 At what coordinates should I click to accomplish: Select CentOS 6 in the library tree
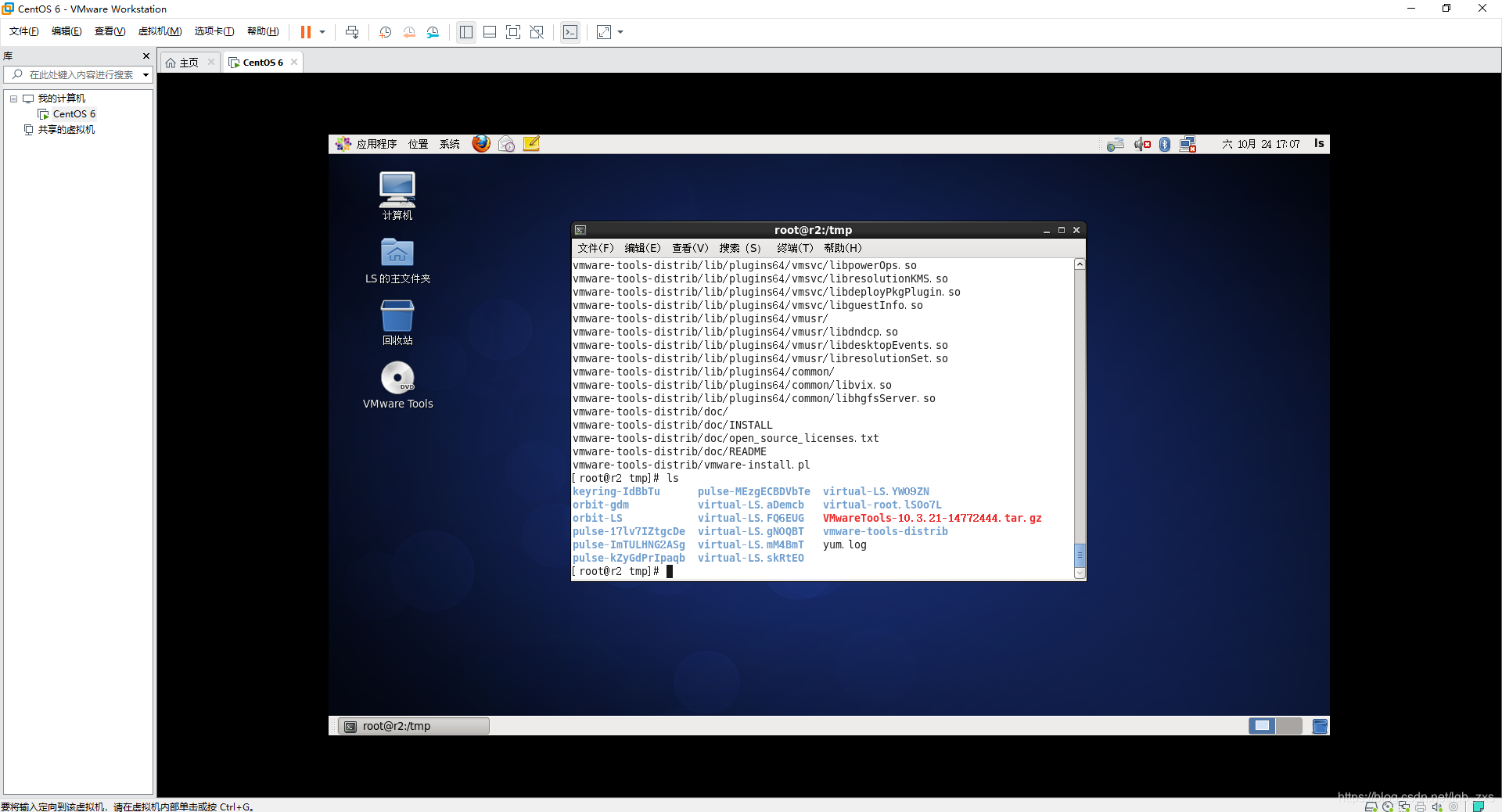pos(74,114)
